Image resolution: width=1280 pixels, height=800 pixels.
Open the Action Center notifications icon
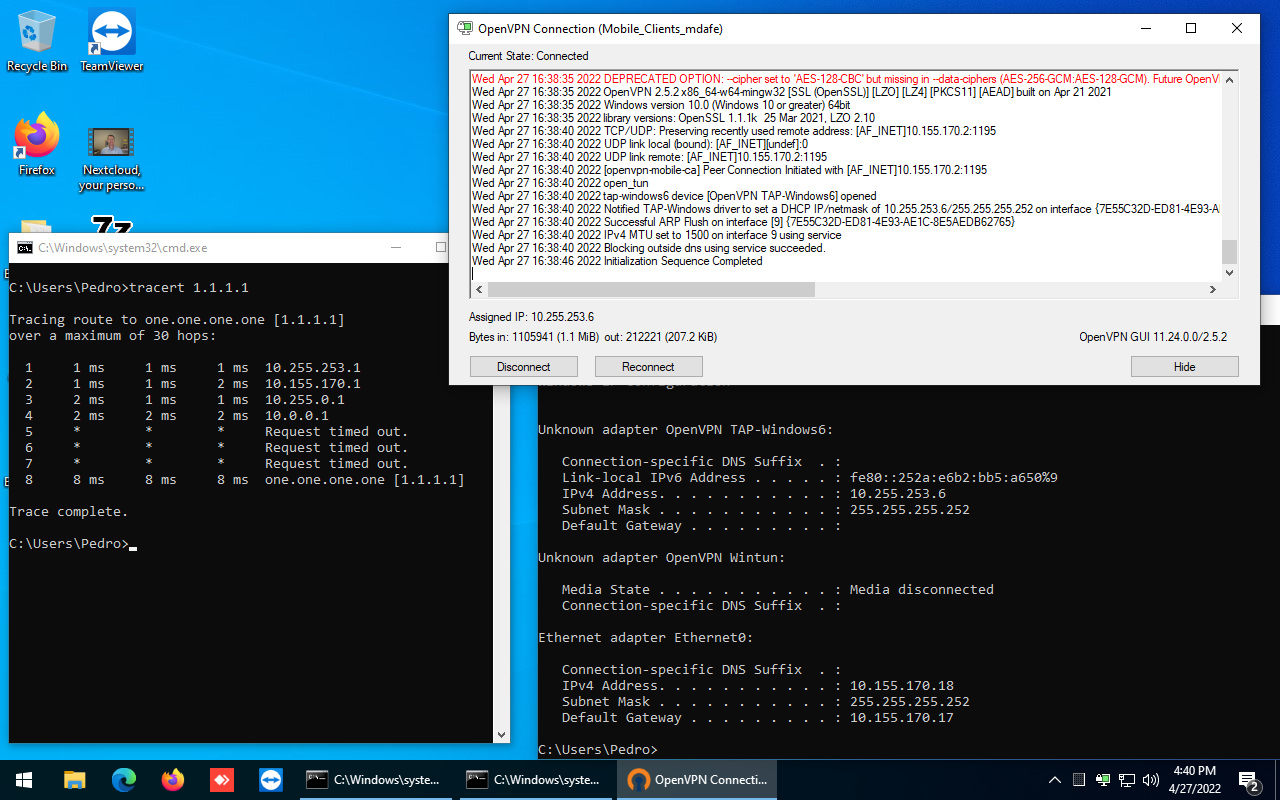pos(1248,780)
